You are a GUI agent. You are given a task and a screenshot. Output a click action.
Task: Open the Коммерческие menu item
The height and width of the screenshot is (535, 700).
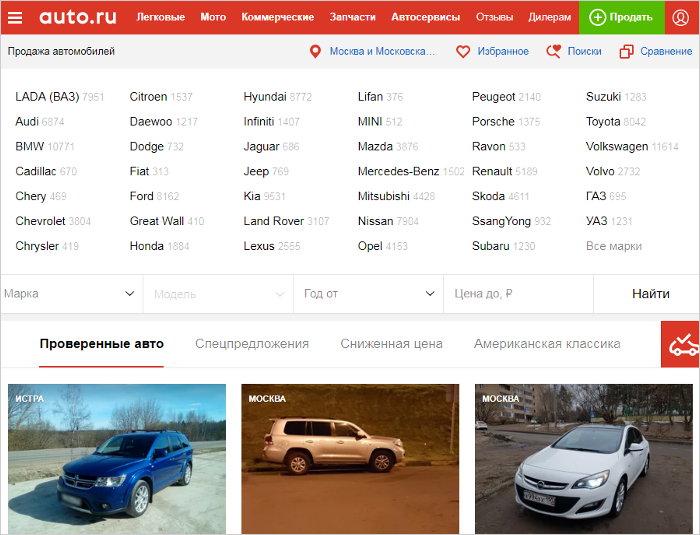point(278,17)
